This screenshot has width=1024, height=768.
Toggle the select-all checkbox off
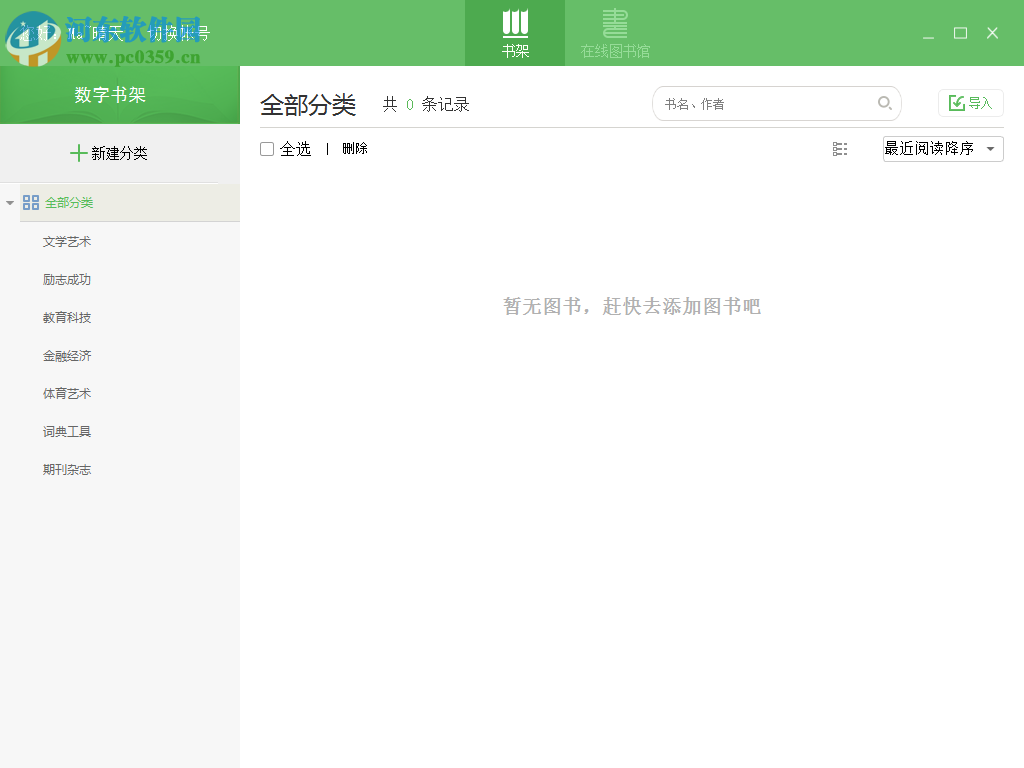coord(266,148)
